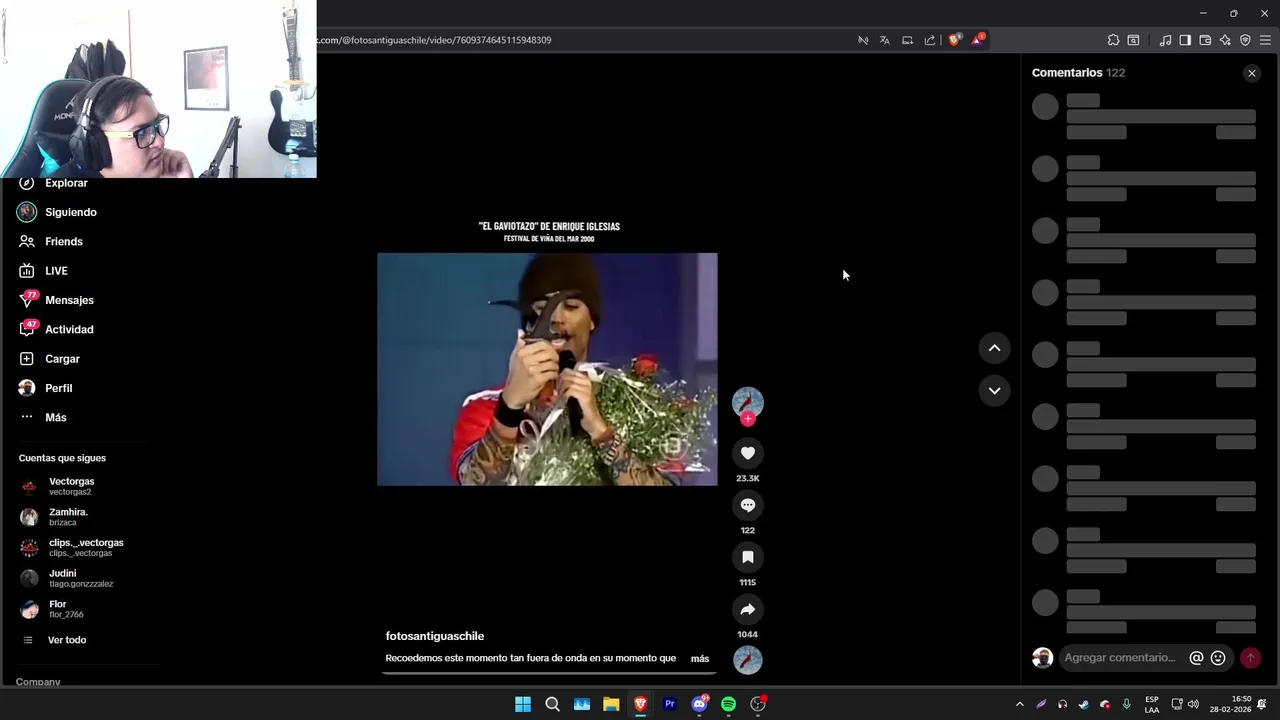Image resolution: width=1280 pixels, height=720 pixels.
Task: Open creator avatar above like button
Action: pyautogui.click(x=747, y=402)
